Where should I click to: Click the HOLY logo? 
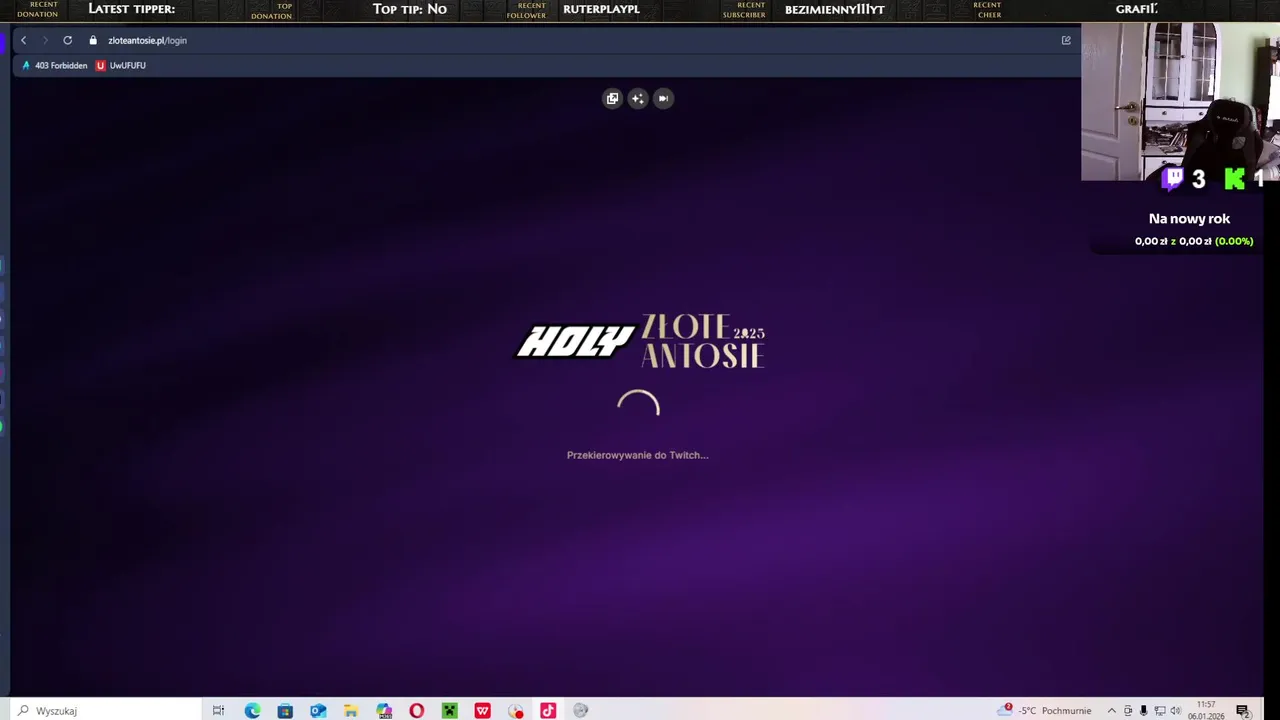[x=575, y=342]
